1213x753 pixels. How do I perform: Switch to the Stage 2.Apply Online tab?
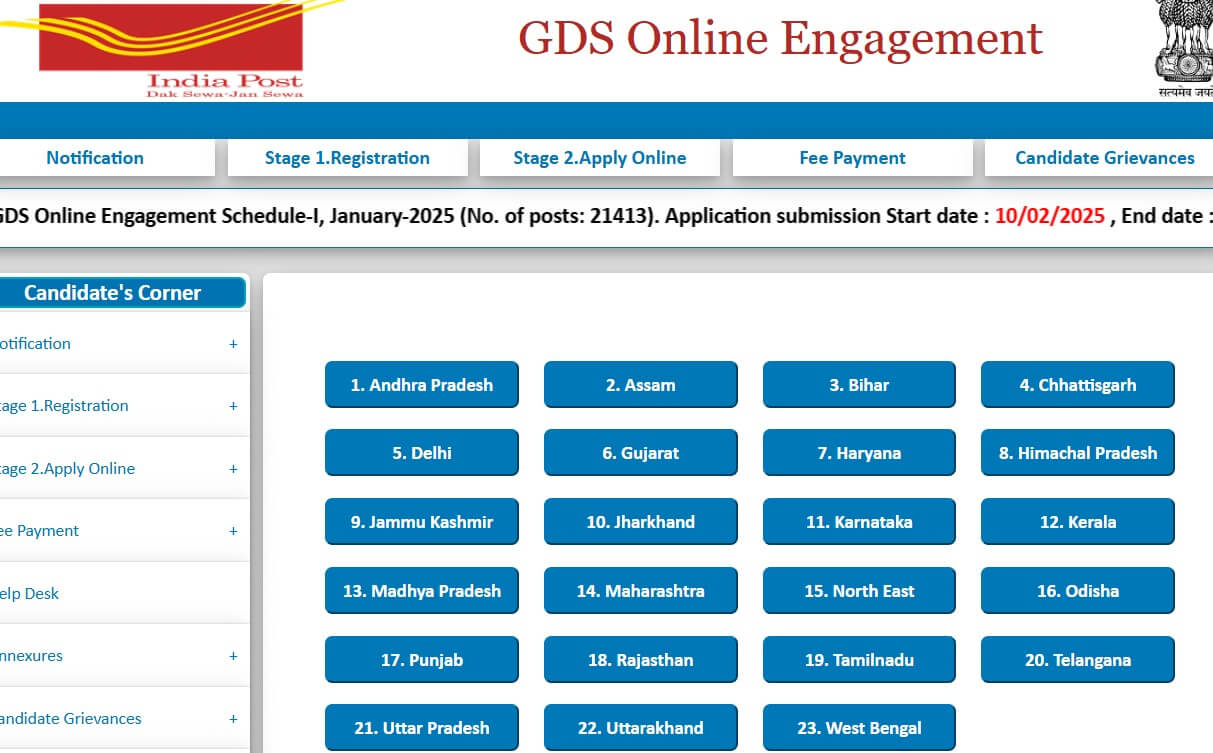599,157
